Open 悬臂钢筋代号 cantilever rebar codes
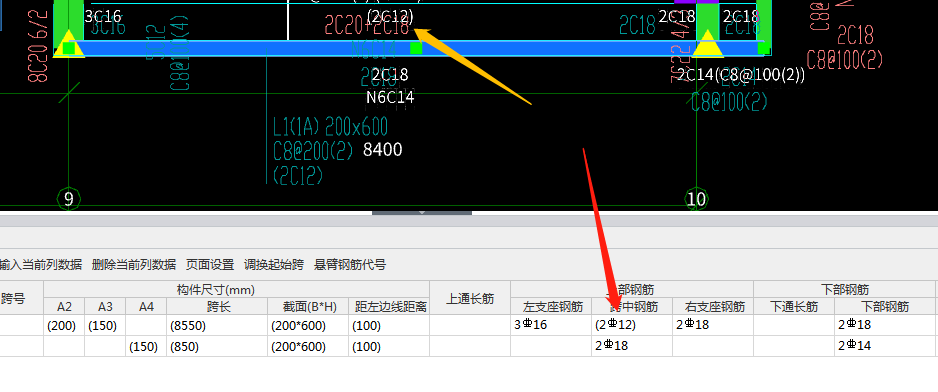938x392 pixels. click(350, 265)
